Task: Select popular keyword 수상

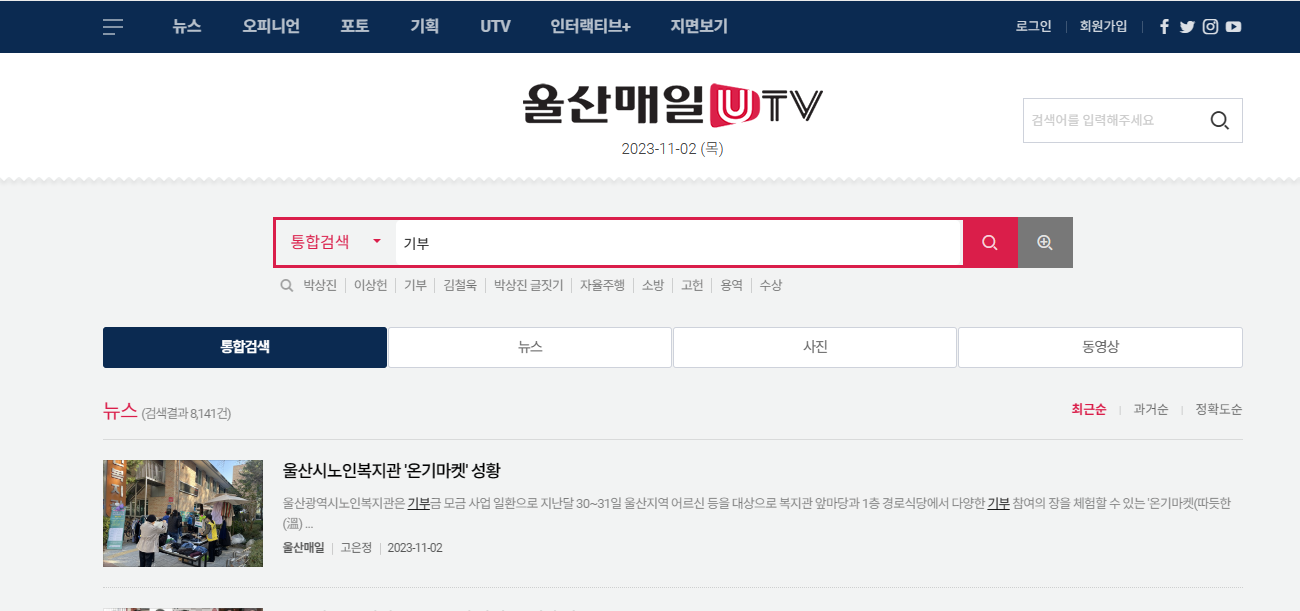Action: [771, 286]
